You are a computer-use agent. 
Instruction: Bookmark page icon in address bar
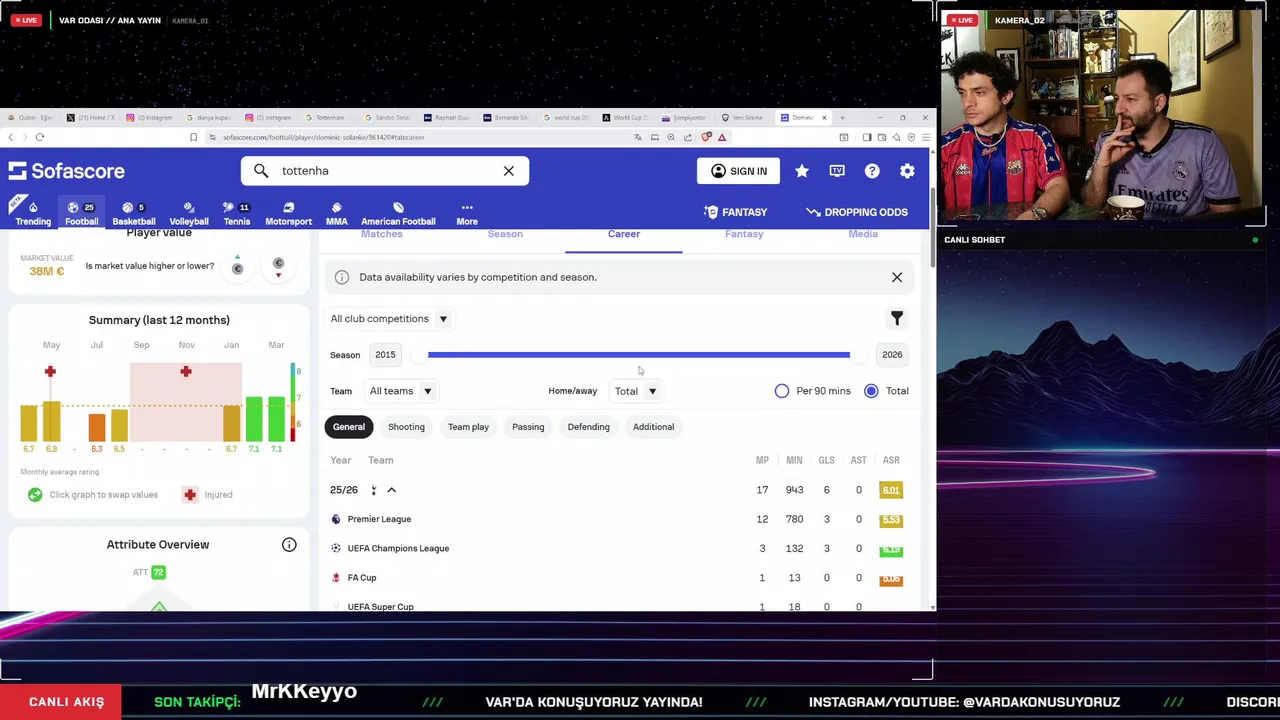(x=193, y=137)
